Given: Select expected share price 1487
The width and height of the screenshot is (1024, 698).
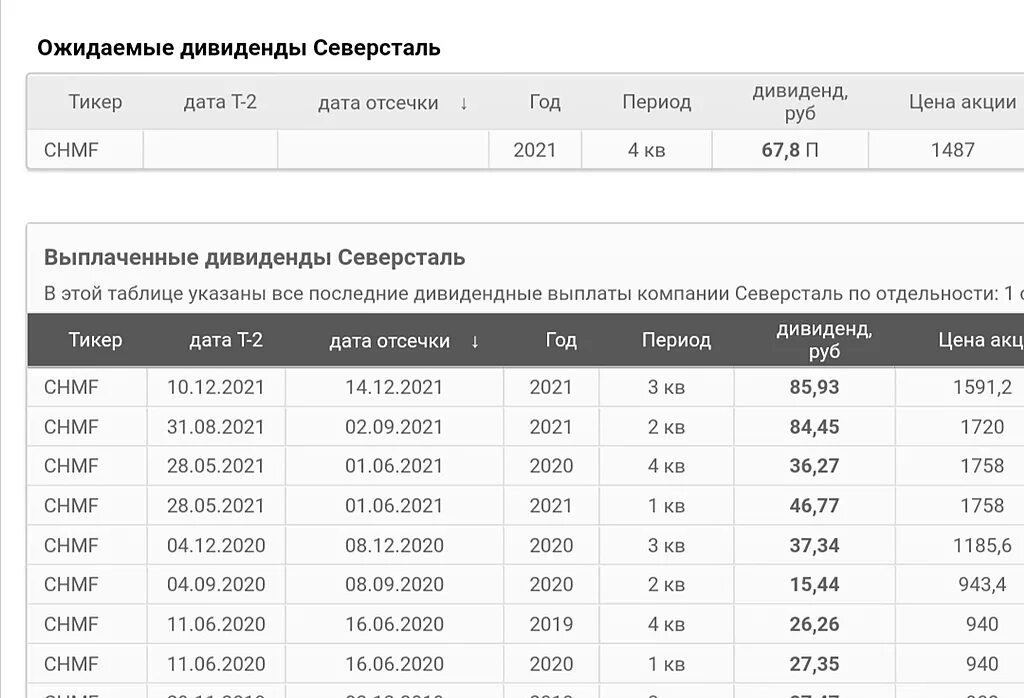Looking at the screenshot, I should (x=952, y=150).
